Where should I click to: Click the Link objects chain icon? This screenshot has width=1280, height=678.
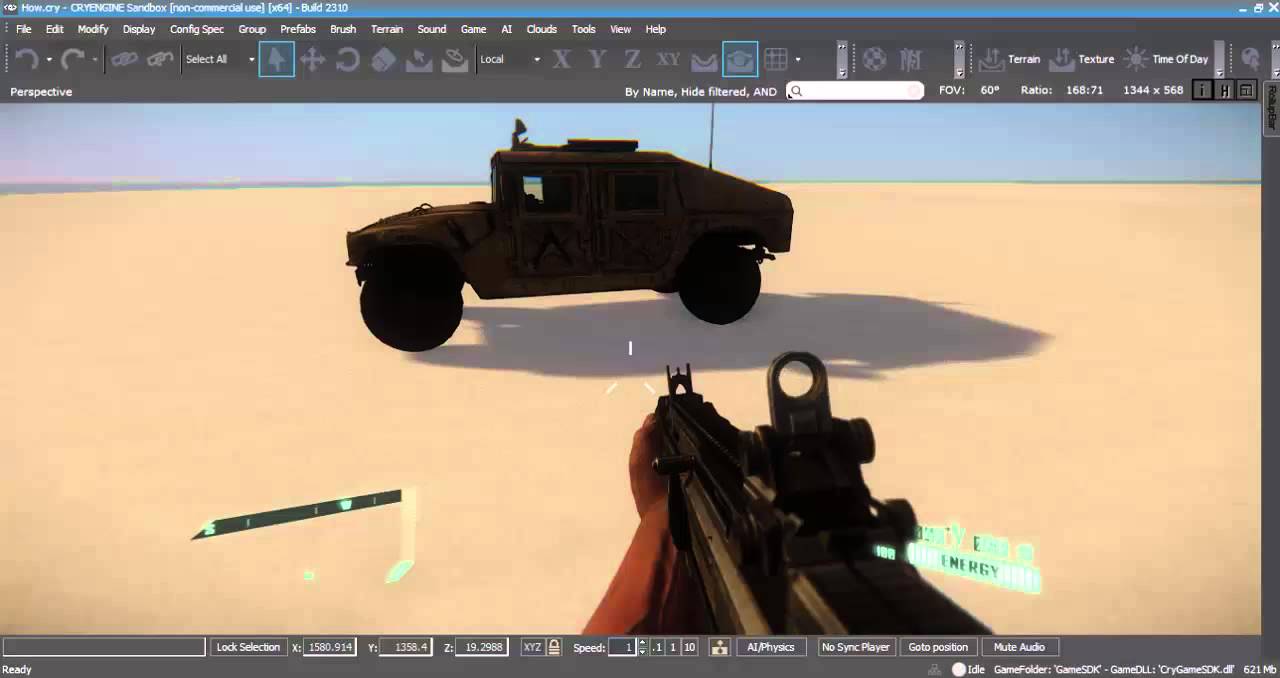pyautogui.click(x=124, y=59)
